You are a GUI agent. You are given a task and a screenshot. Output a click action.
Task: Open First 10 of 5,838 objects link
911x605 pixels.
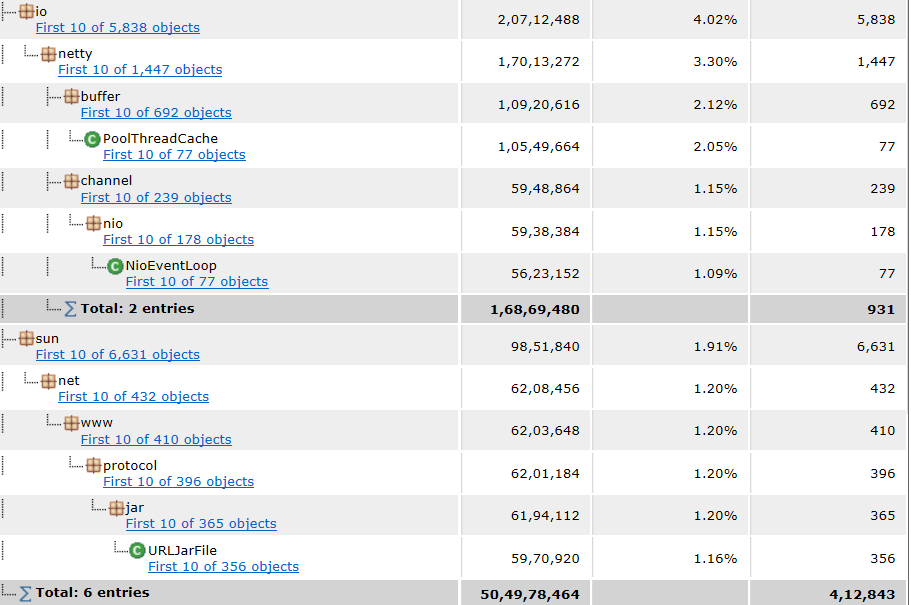[118, 28]
